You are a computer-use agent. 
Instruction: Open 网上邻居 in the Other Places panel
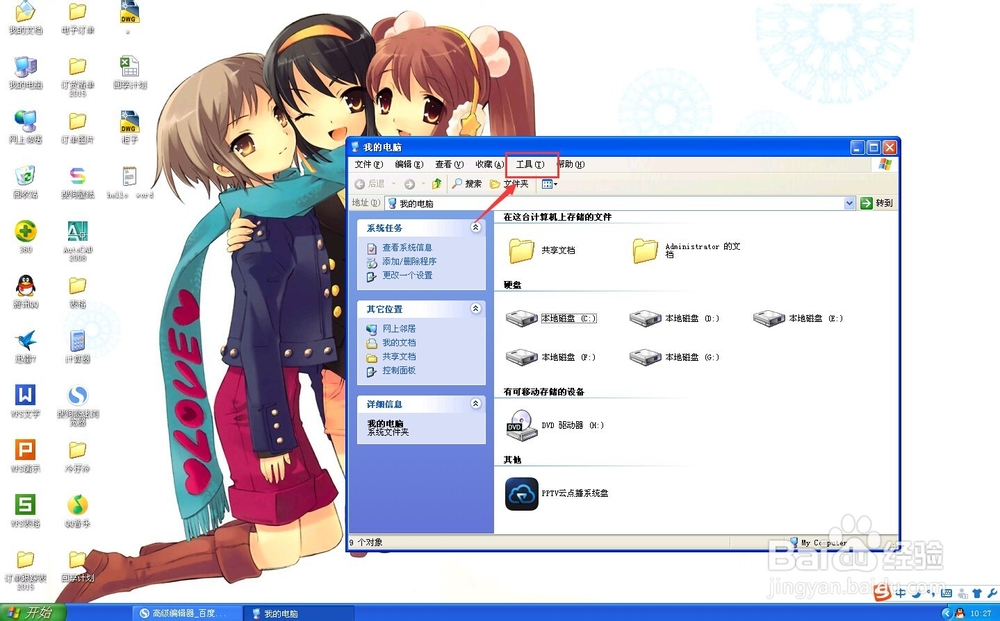pos(399,329)
